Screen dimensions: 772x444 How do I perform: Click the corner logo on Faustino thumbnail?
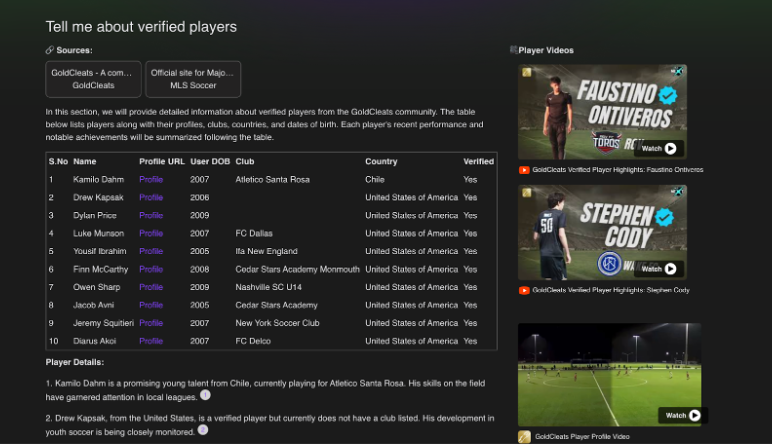coord(676,72)
